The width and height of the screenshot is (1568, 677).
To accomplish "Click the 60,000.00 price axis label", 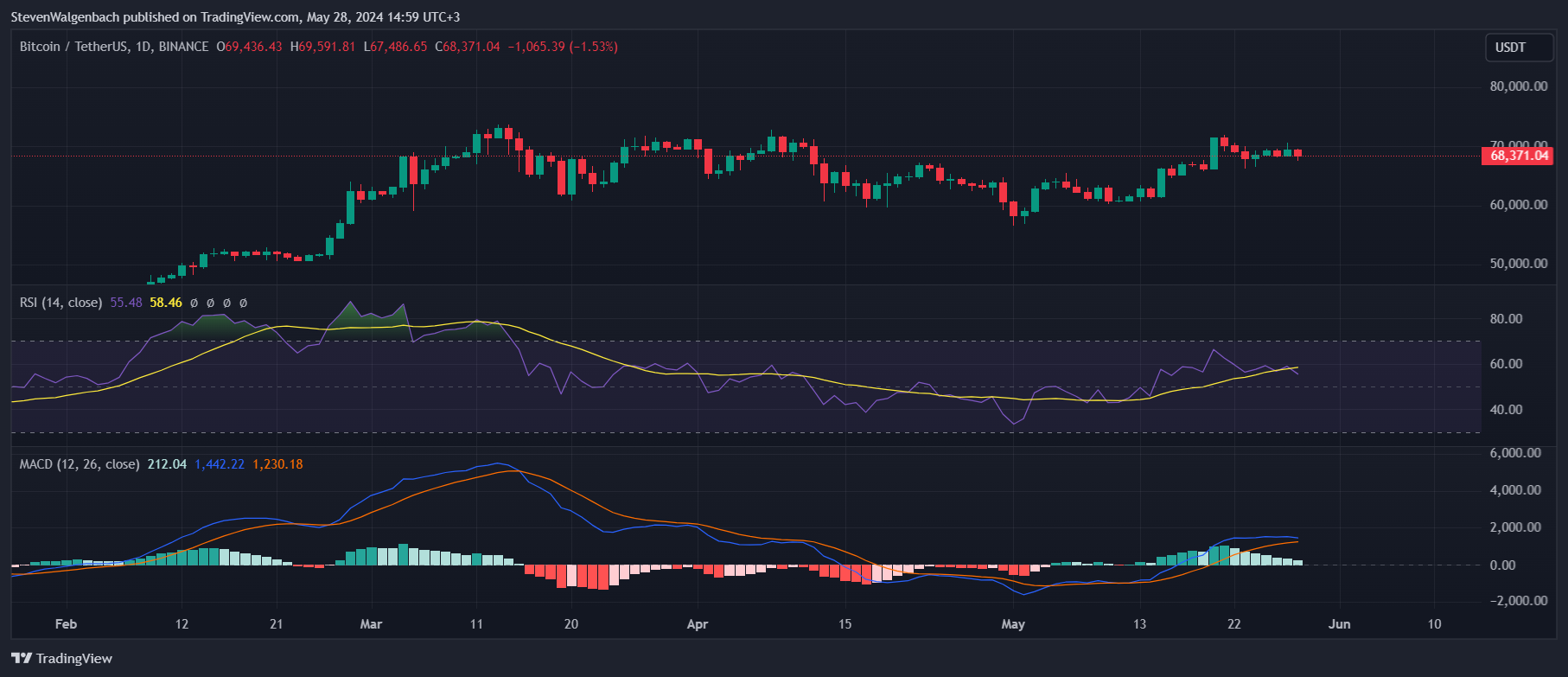I will pyautogui.click(x=1519, y=205).
